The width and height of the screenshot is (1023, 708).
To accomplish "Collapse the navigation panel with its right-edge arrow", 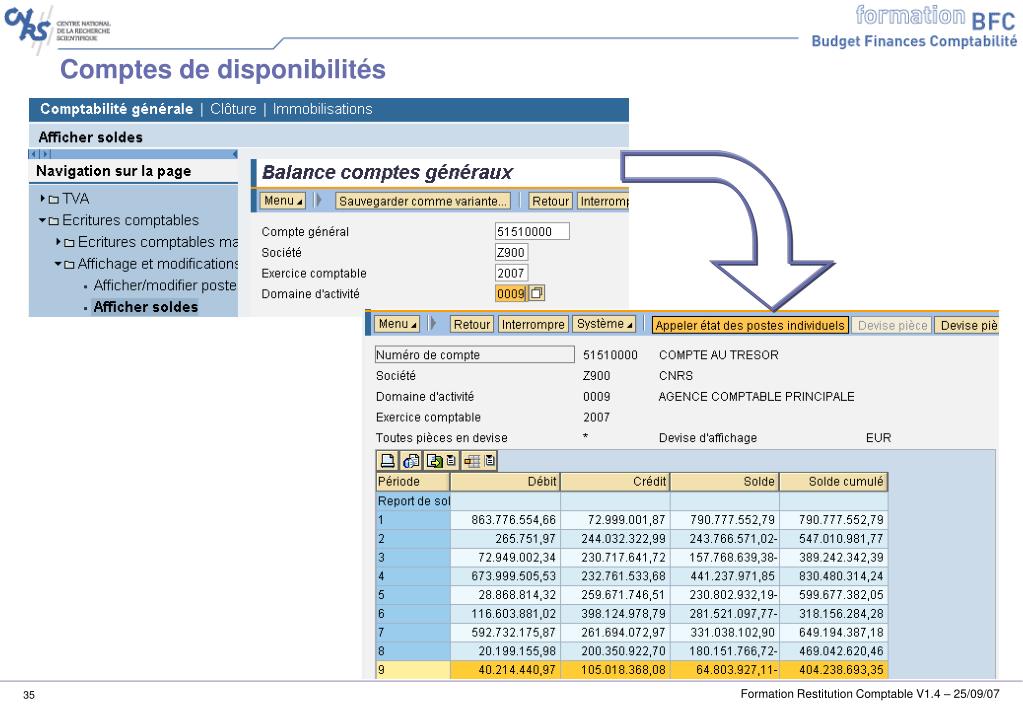I will click(x=235, y=154).
